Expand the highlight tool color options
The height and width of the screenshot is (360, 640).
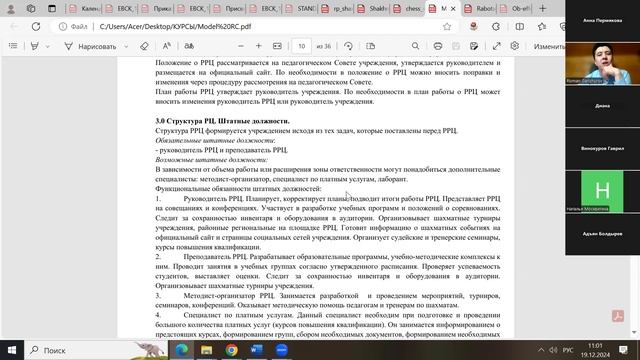[48, 47]
